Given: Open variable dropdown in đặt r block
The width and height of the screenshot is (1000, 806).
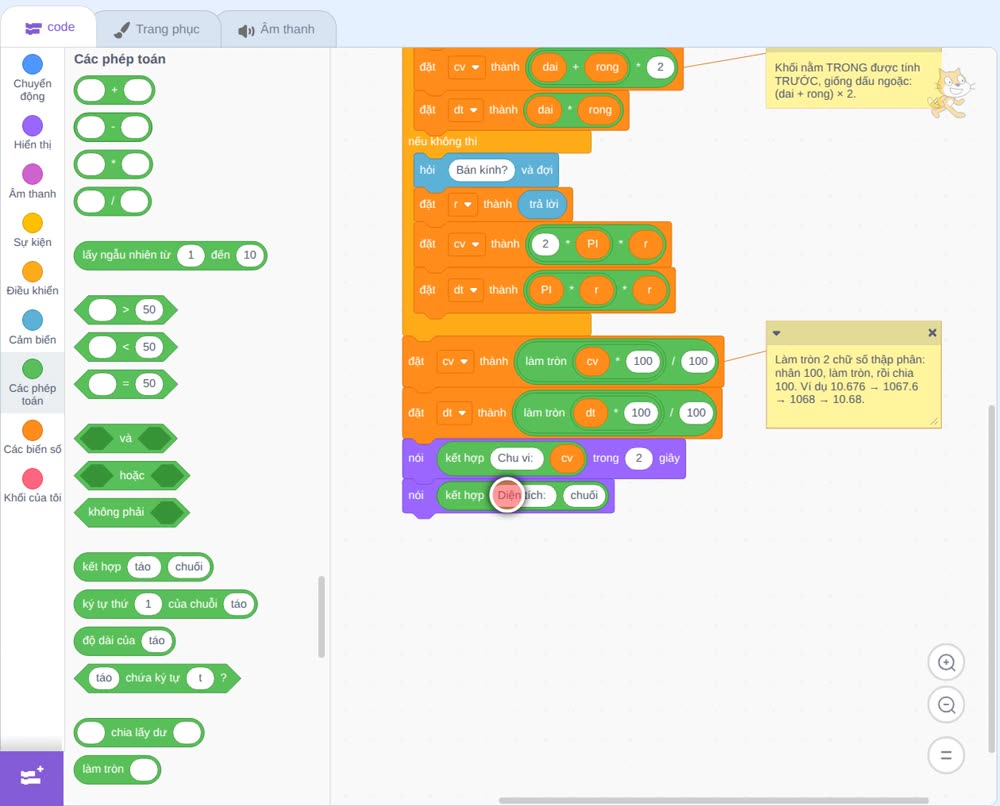Looking at the screenshot, I should pos(462,205).
